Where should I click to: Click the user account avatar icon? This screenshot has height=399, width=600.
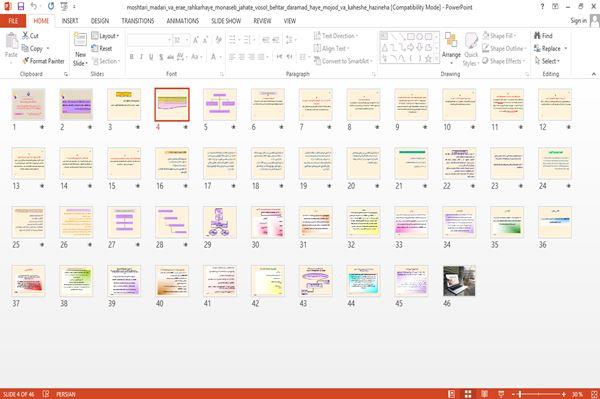595,21
